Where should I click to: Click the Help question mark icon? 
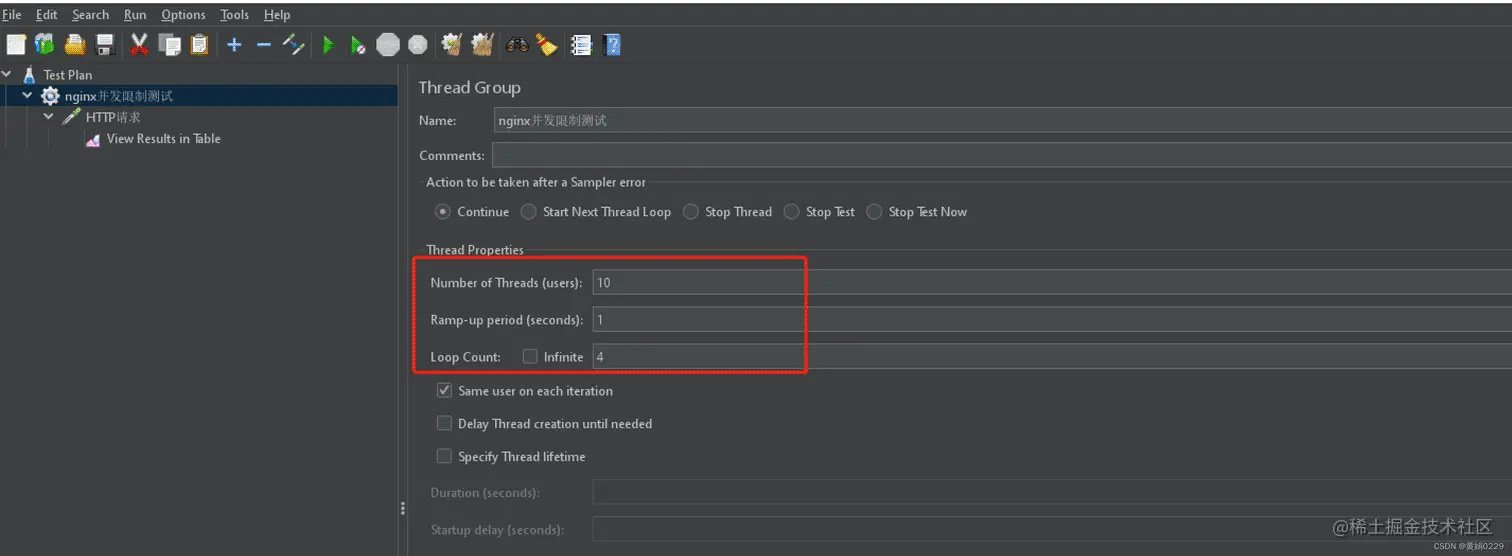[x=613, y=45]
